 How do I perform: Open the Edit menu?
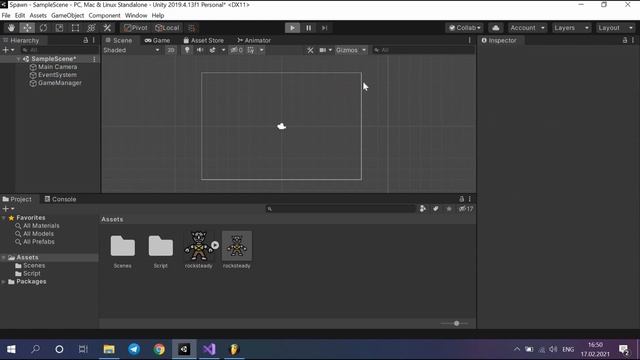click(20, 16)
